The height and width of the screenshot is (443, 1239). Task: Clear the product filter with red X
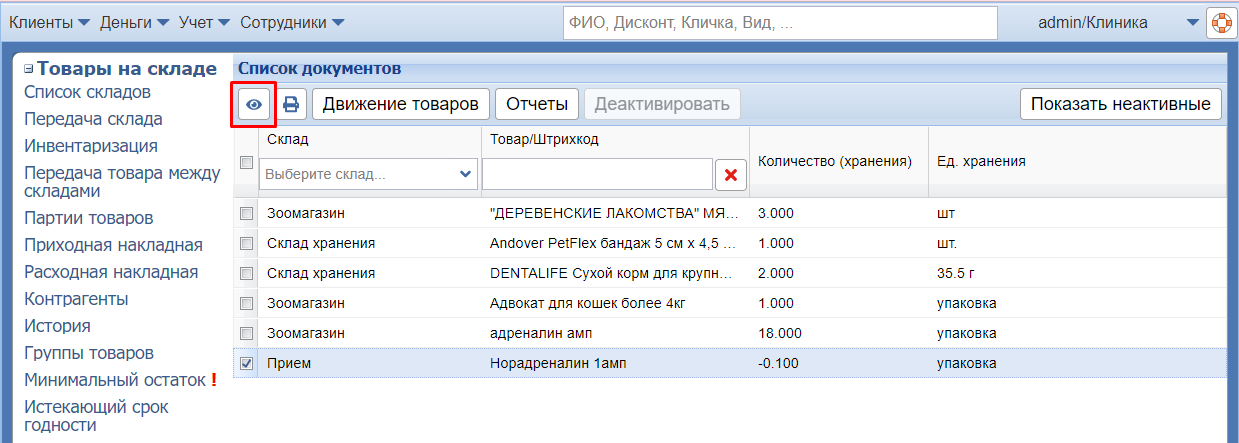[730, 175]
